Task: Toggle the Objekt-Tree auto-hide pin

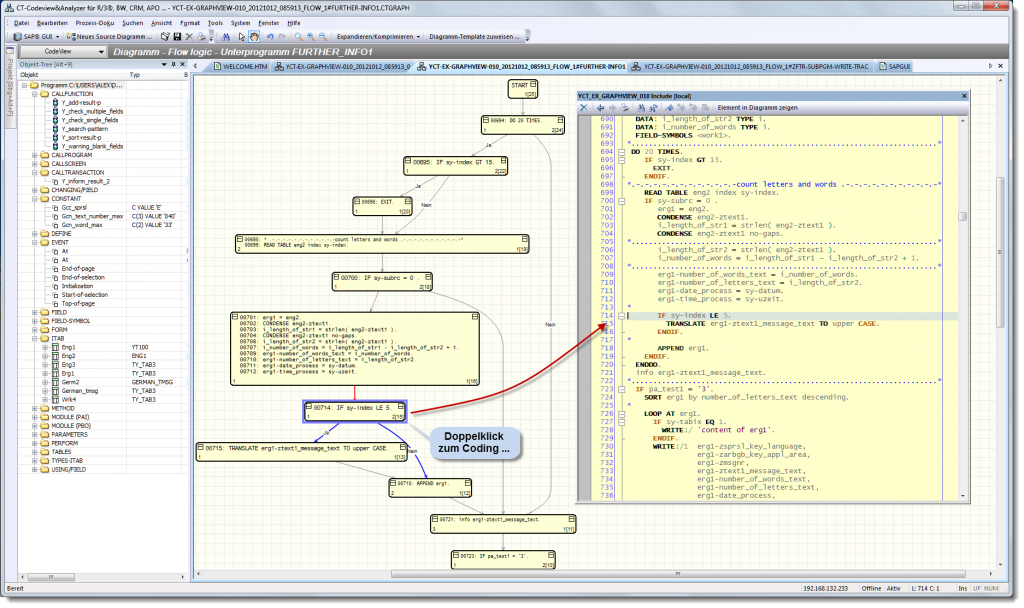Action: tap(171, 64)
